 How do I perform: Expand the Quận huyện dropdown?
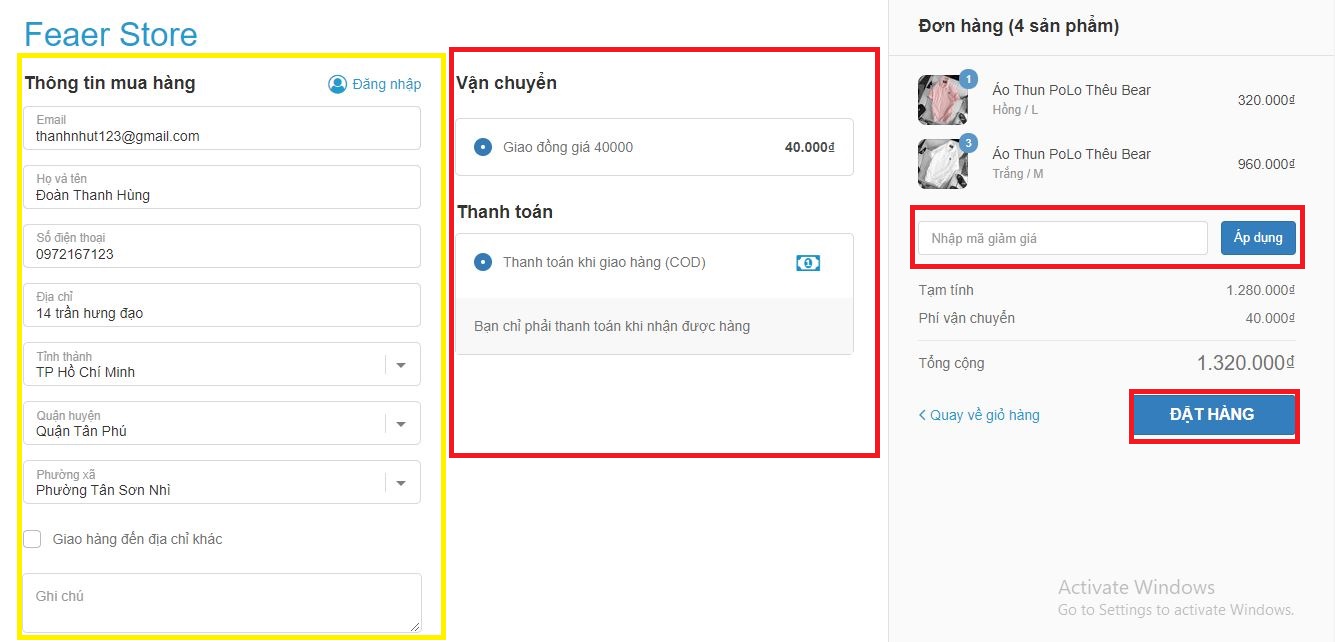click(401, 424)
